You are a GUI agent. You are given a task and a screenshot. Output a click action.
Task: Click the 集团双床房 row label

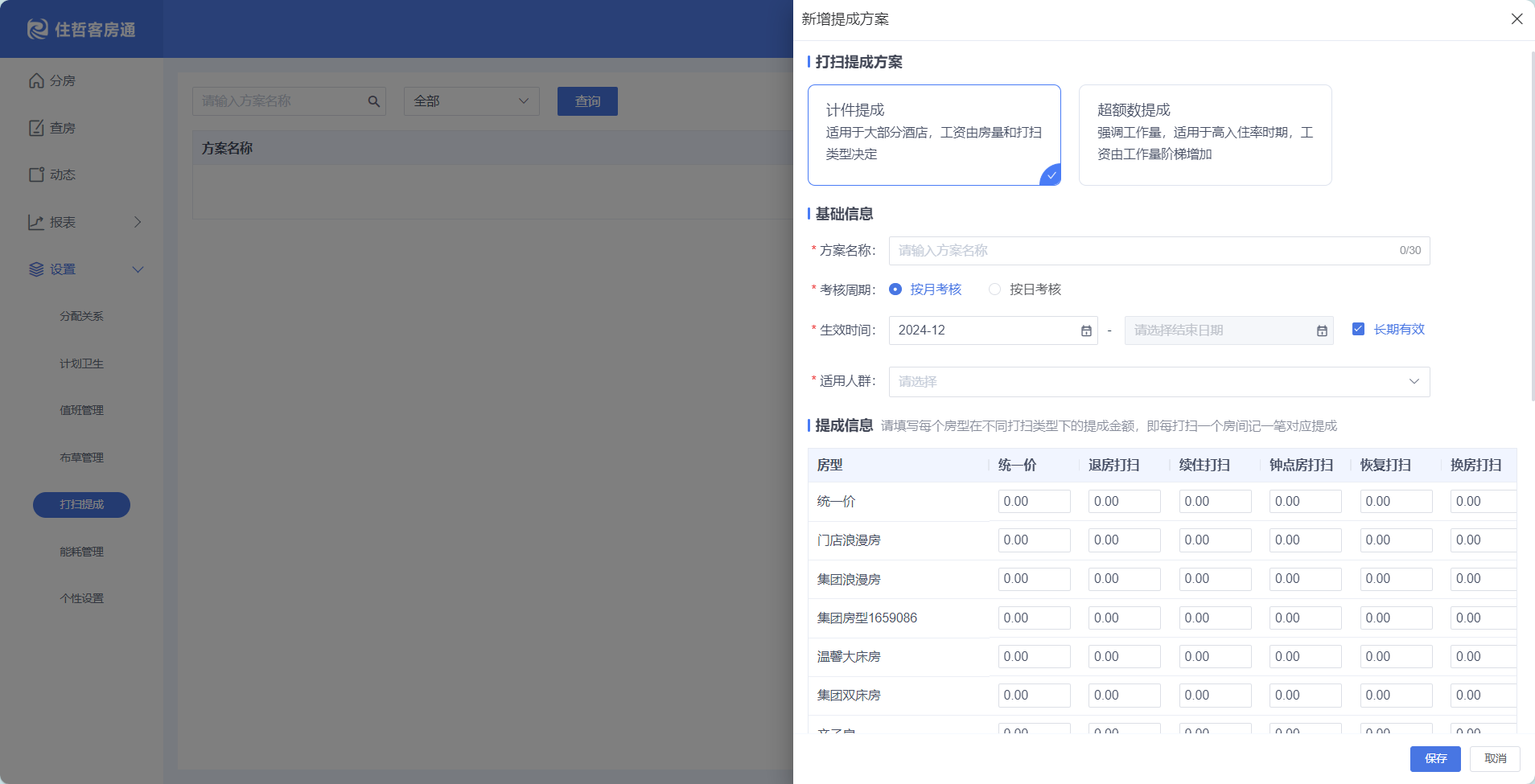click(849, 696)
